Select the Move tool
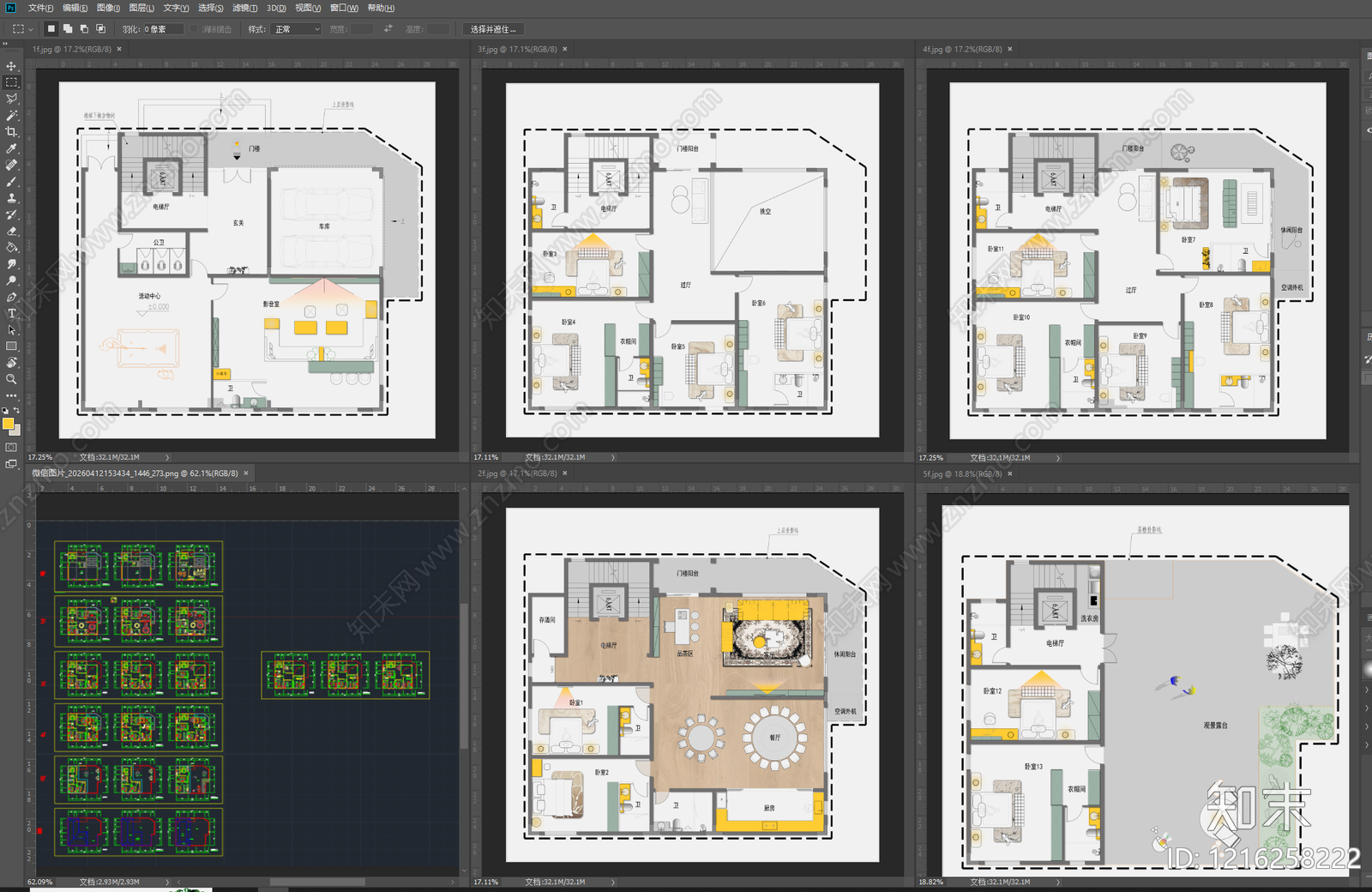This screenshot has width=1372, height=892. (11, 66)
